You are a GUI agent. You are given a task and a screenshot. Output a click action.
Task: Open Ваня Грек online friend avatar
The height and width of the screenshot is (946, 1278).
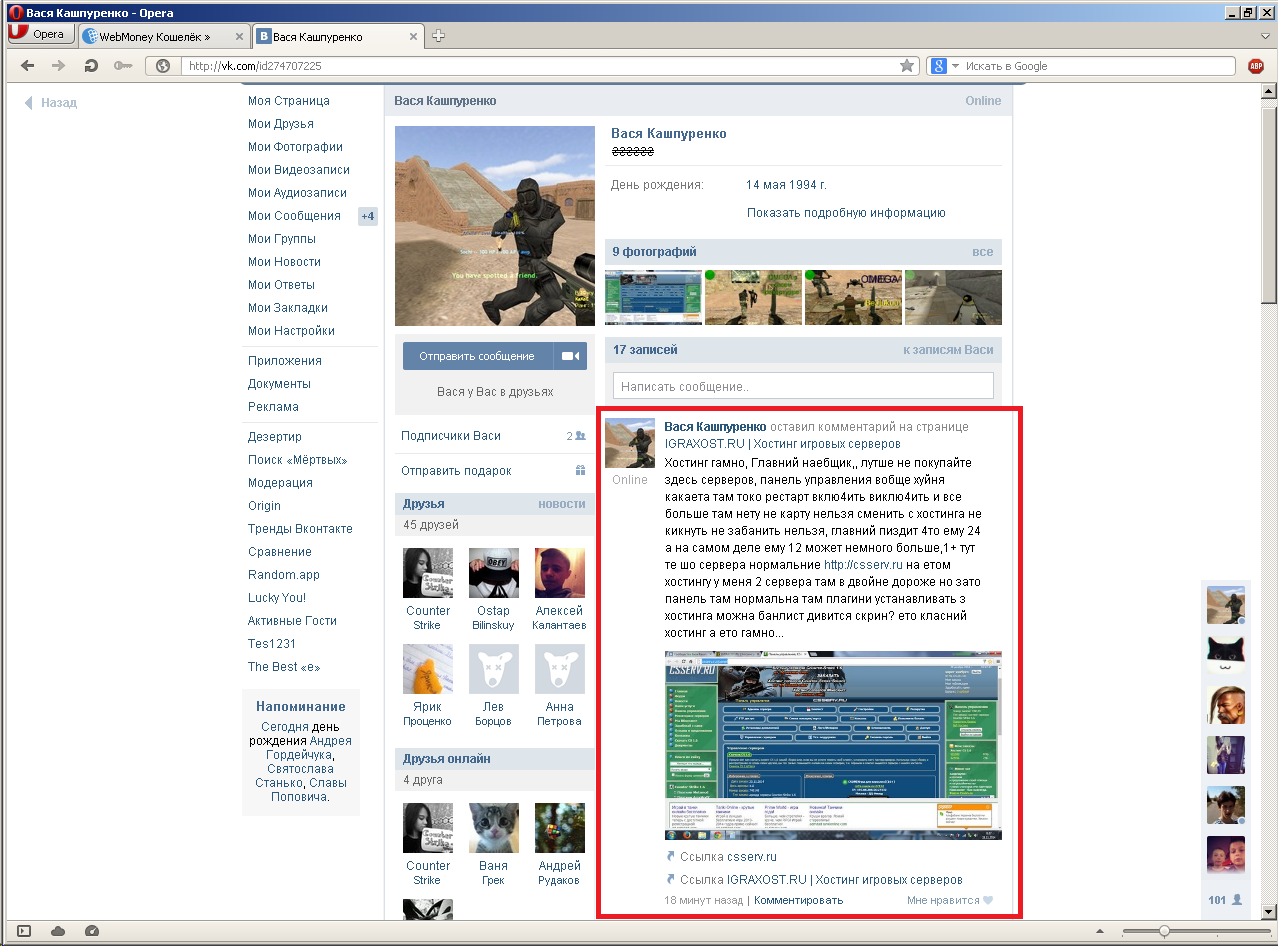[494, 828]
